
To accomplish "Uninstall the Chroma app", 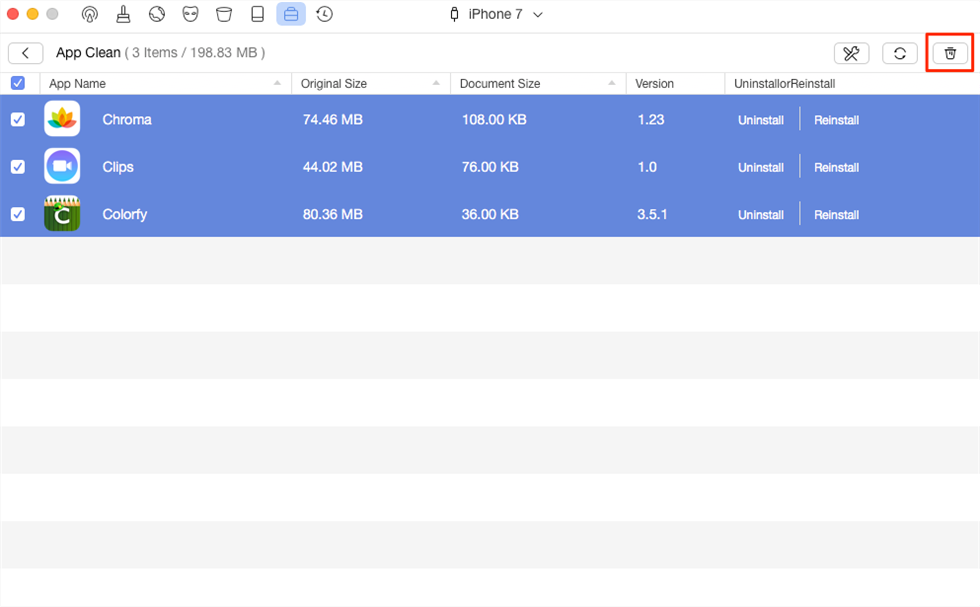I will point(760,120).
